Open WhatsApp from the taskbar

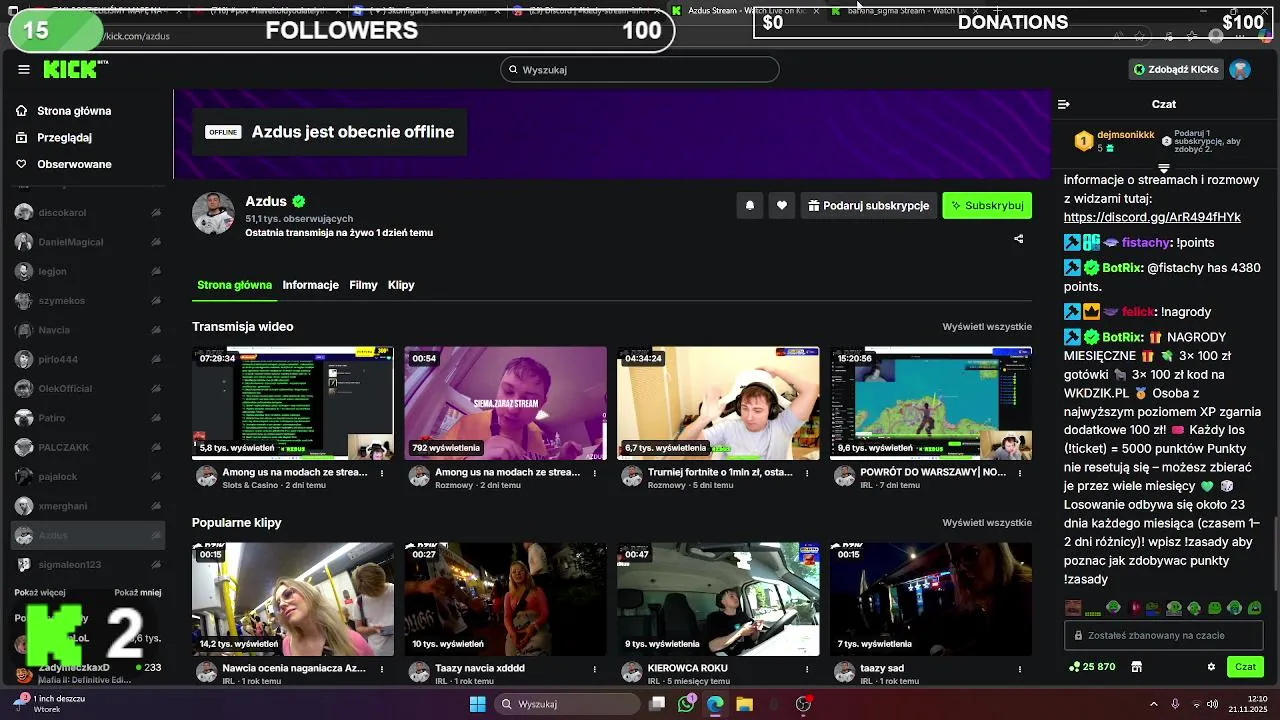[x=686, y=704]
